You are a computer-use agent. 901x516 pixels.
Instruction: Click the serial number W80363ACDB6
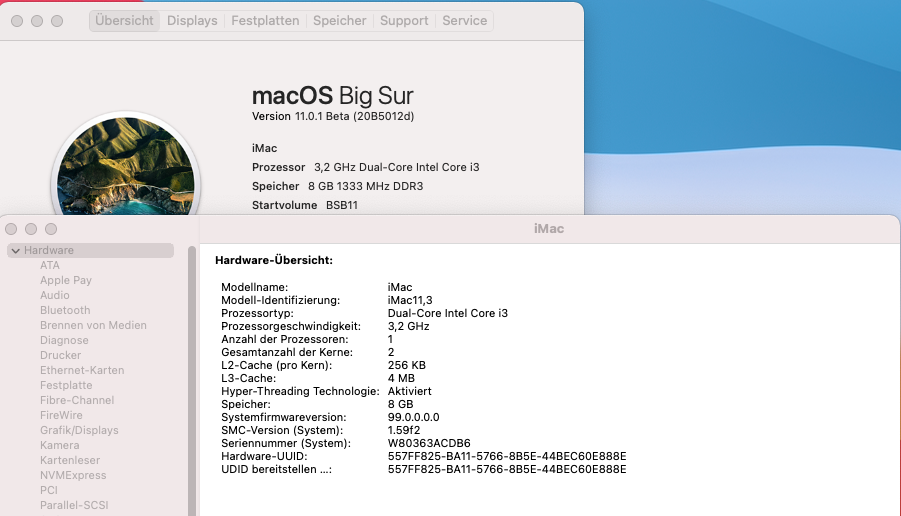click(429, 443)
